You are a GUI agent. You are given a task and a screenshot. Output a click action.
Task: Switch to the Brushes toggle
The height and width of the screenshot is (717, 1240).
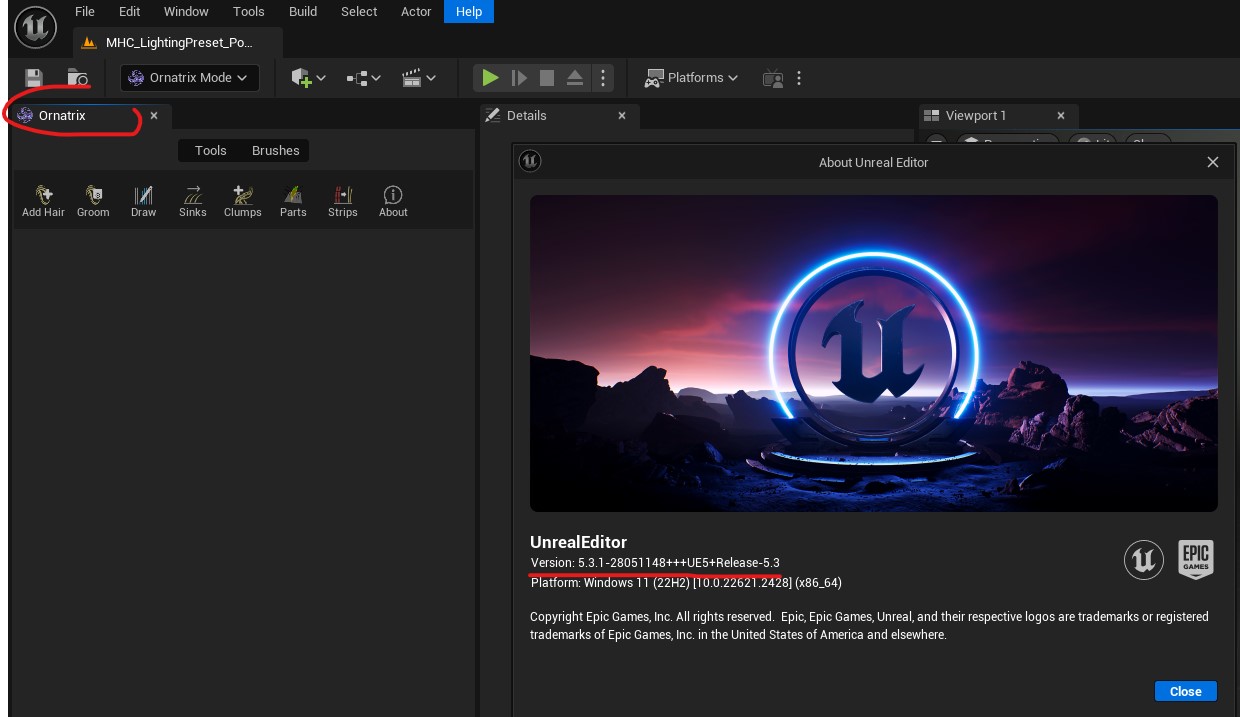pyautogui.click(x=275, y=151)
